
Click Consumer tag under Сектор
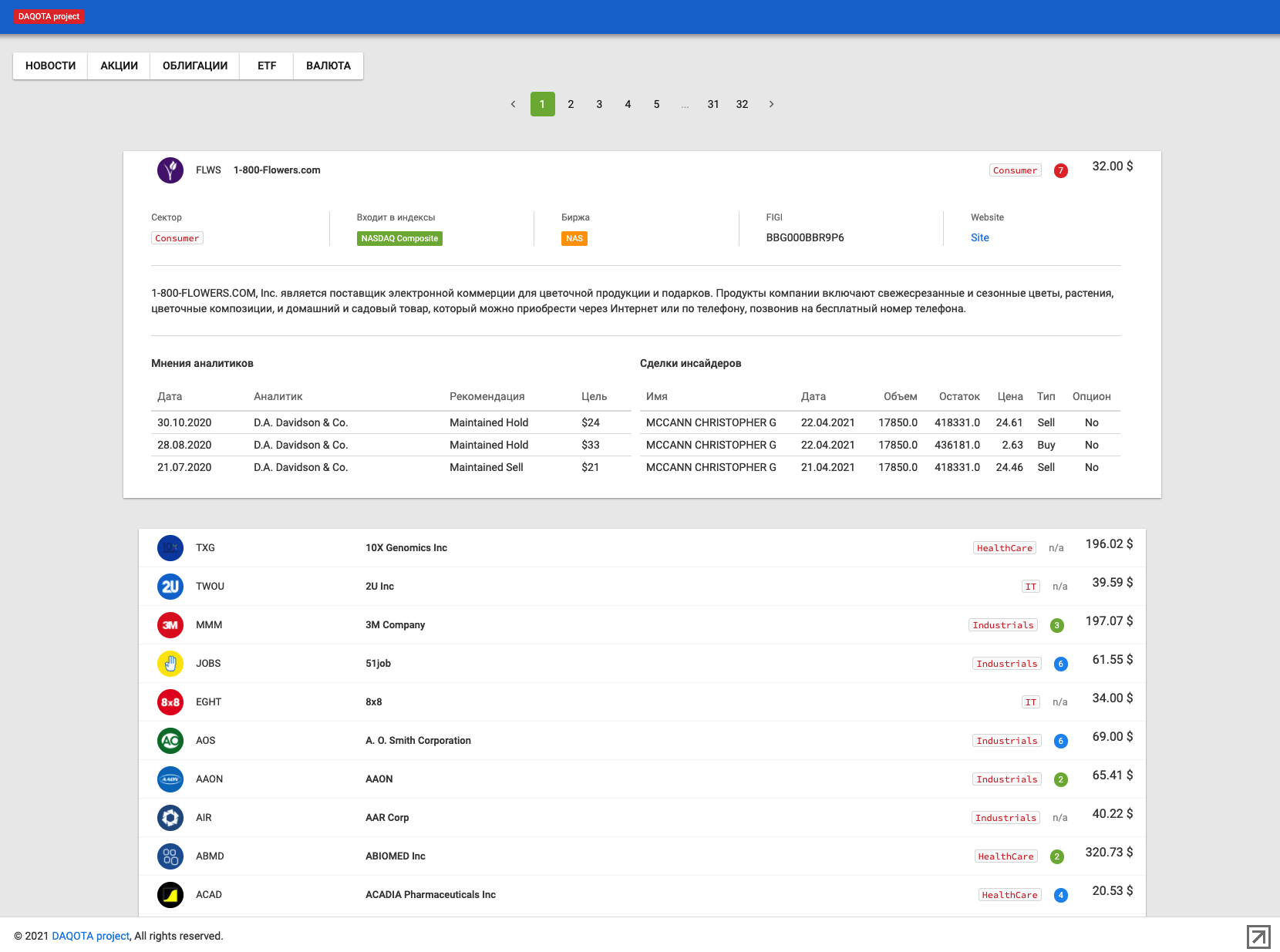(177, 238)
